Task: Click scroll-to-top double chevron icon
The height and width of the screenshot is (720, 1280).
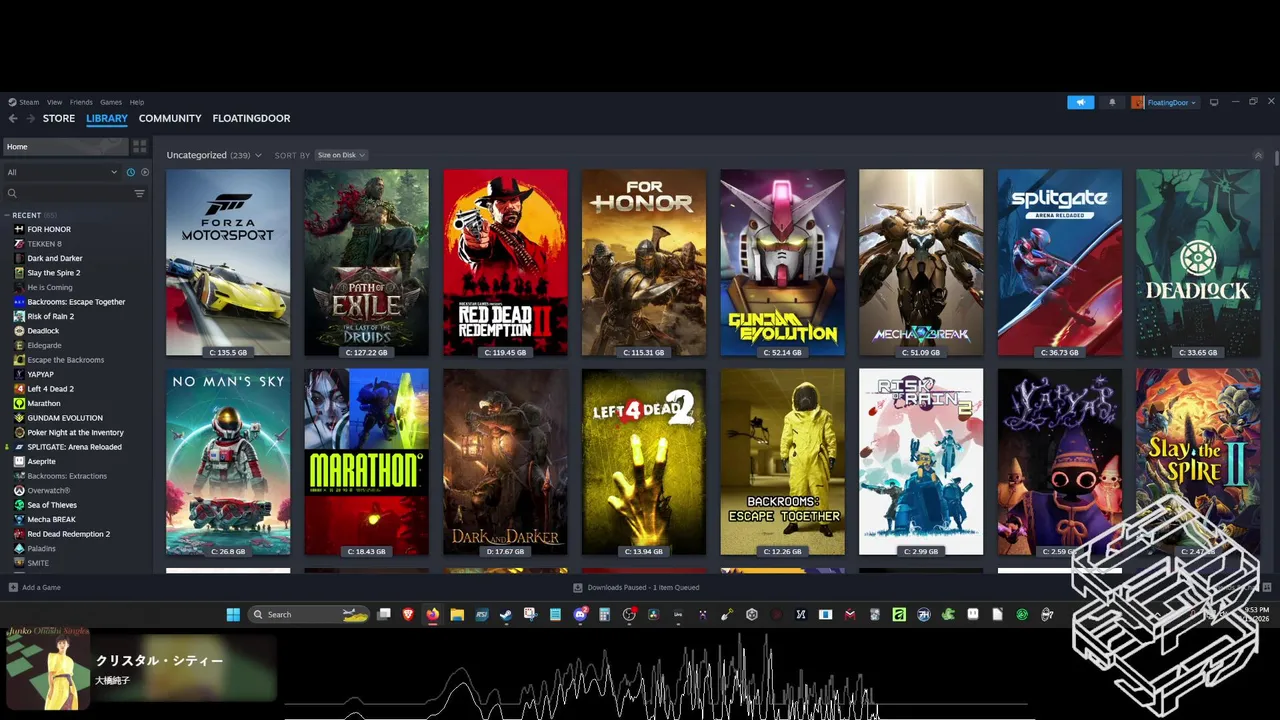Action: (x=1258, y=155)
